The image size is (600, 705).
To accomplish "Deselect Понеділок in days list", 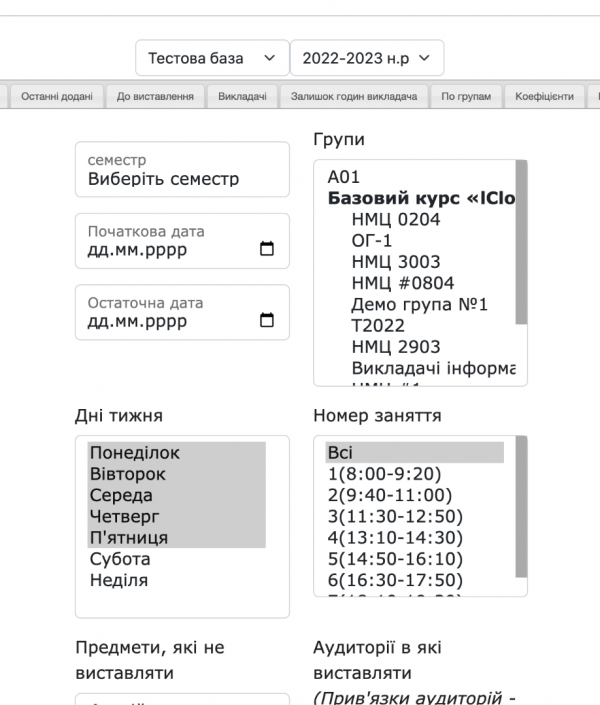I will (x=135, y=453).
